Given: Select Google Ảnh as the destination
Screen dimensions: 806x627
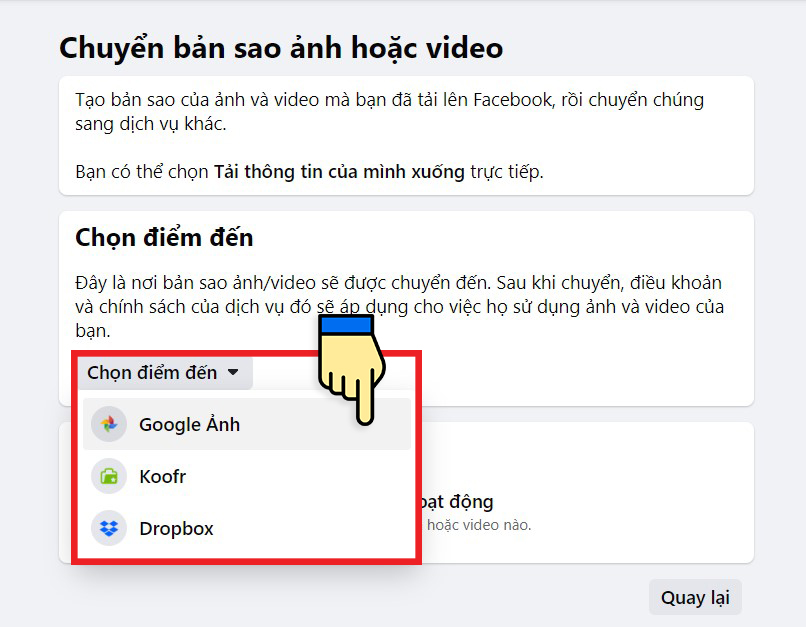Looking at the screenshot, I should click(190, 424).
